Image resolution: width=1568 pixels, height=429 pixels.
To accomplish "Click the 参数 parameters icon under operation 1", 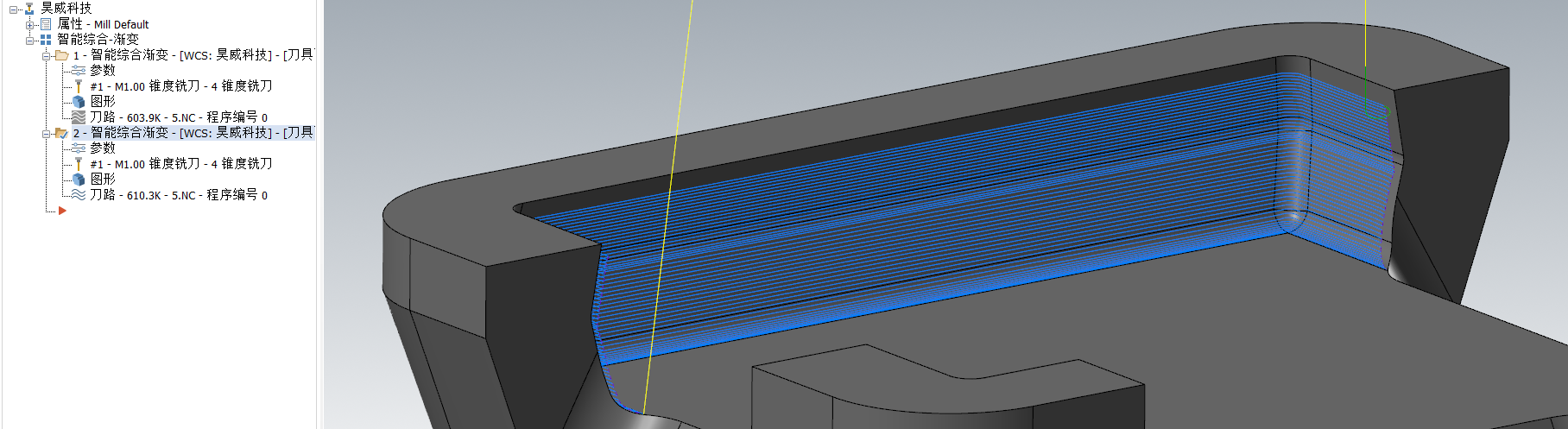I will click(79, 71).
